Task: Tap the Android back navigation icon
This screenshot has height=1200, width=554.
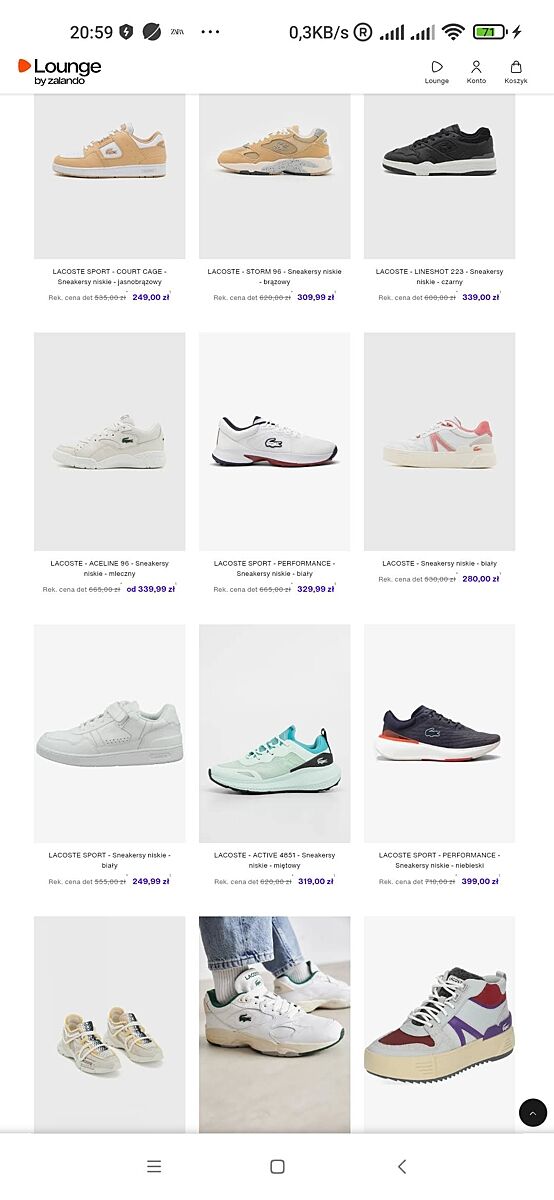Action: coord(402,1166)
